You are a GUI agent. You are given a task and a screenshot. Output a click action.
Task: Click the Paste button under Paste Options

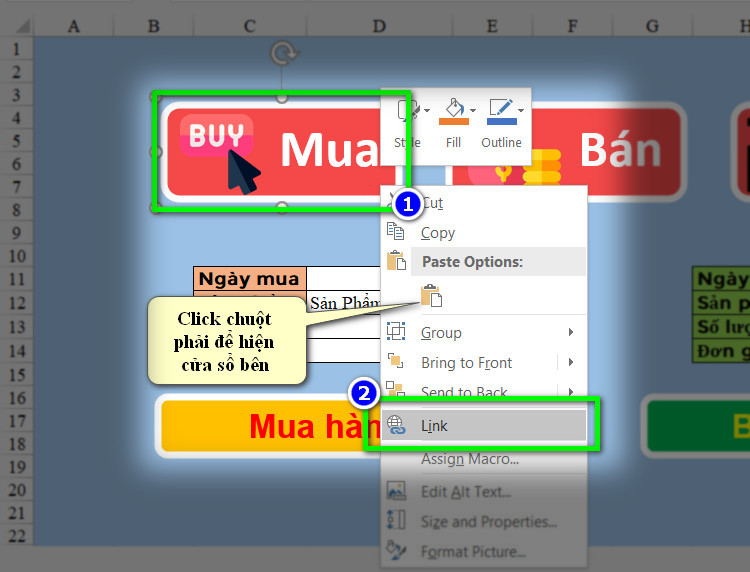point(431,296)
